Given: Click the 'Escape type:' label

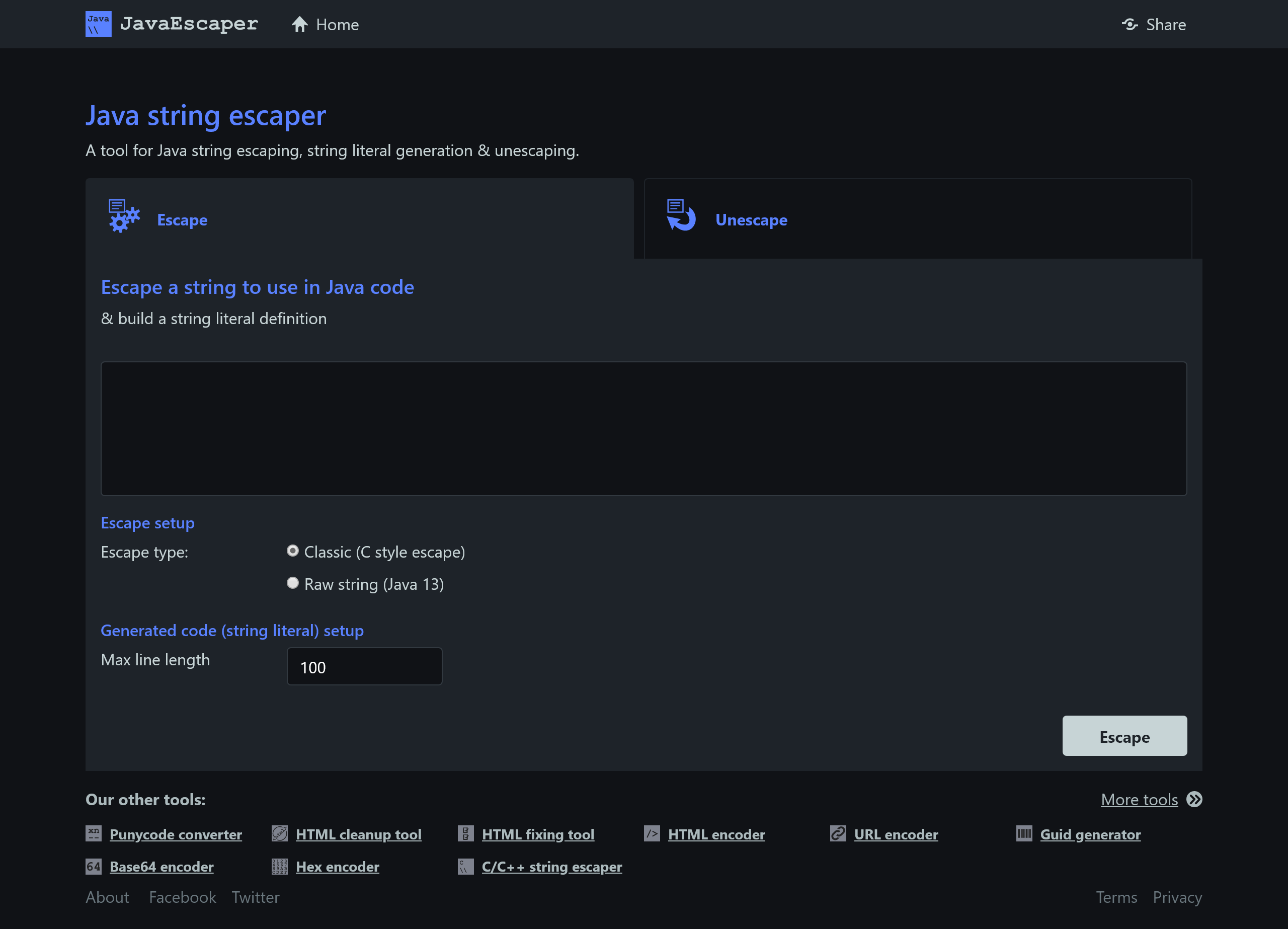Looking at the screenshot, I should pos(145,552).
